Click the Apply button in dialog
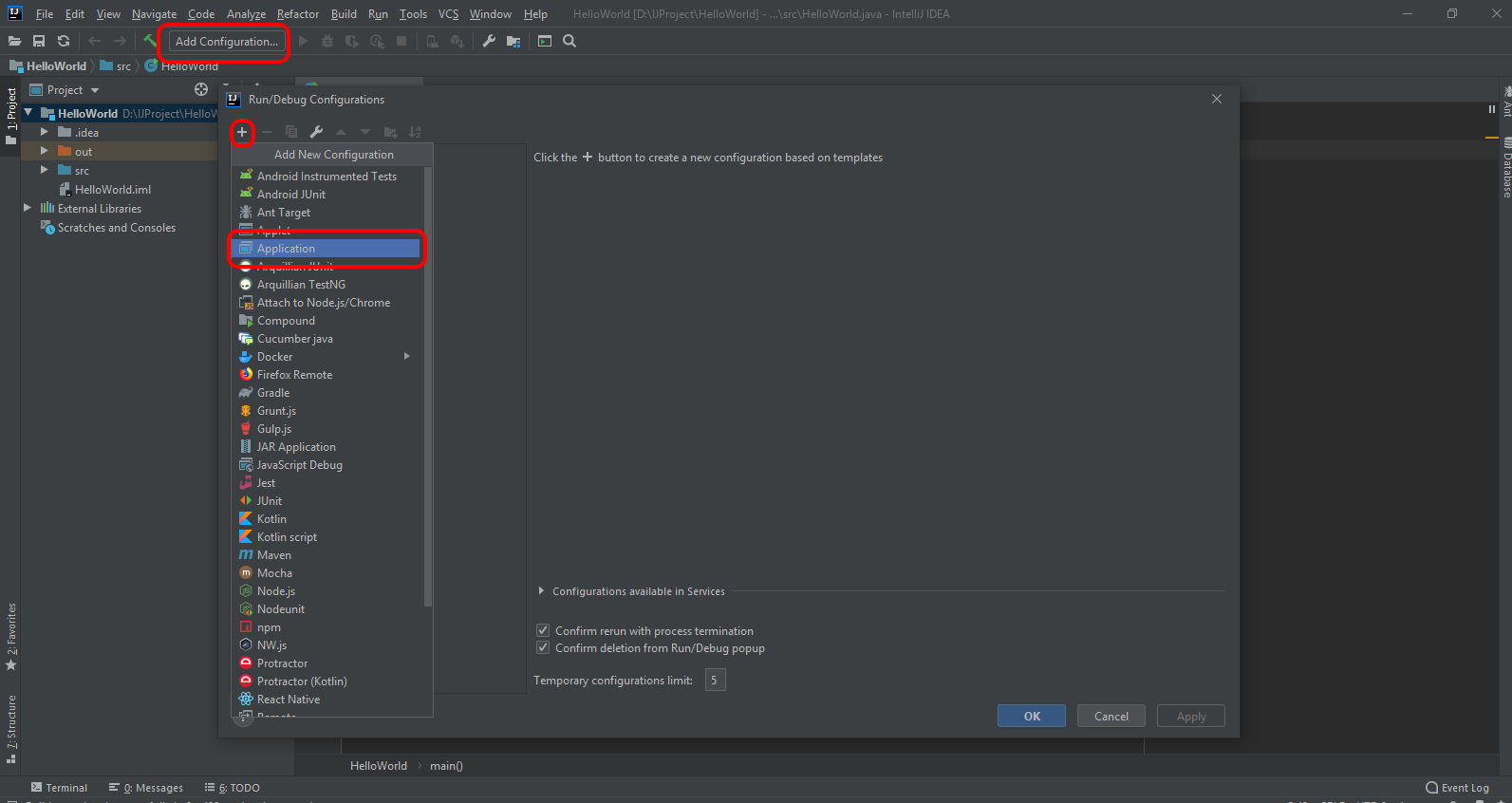The height and width of the screenshot is (803, 1512). pyautogui.click(x=1191, y=717)
